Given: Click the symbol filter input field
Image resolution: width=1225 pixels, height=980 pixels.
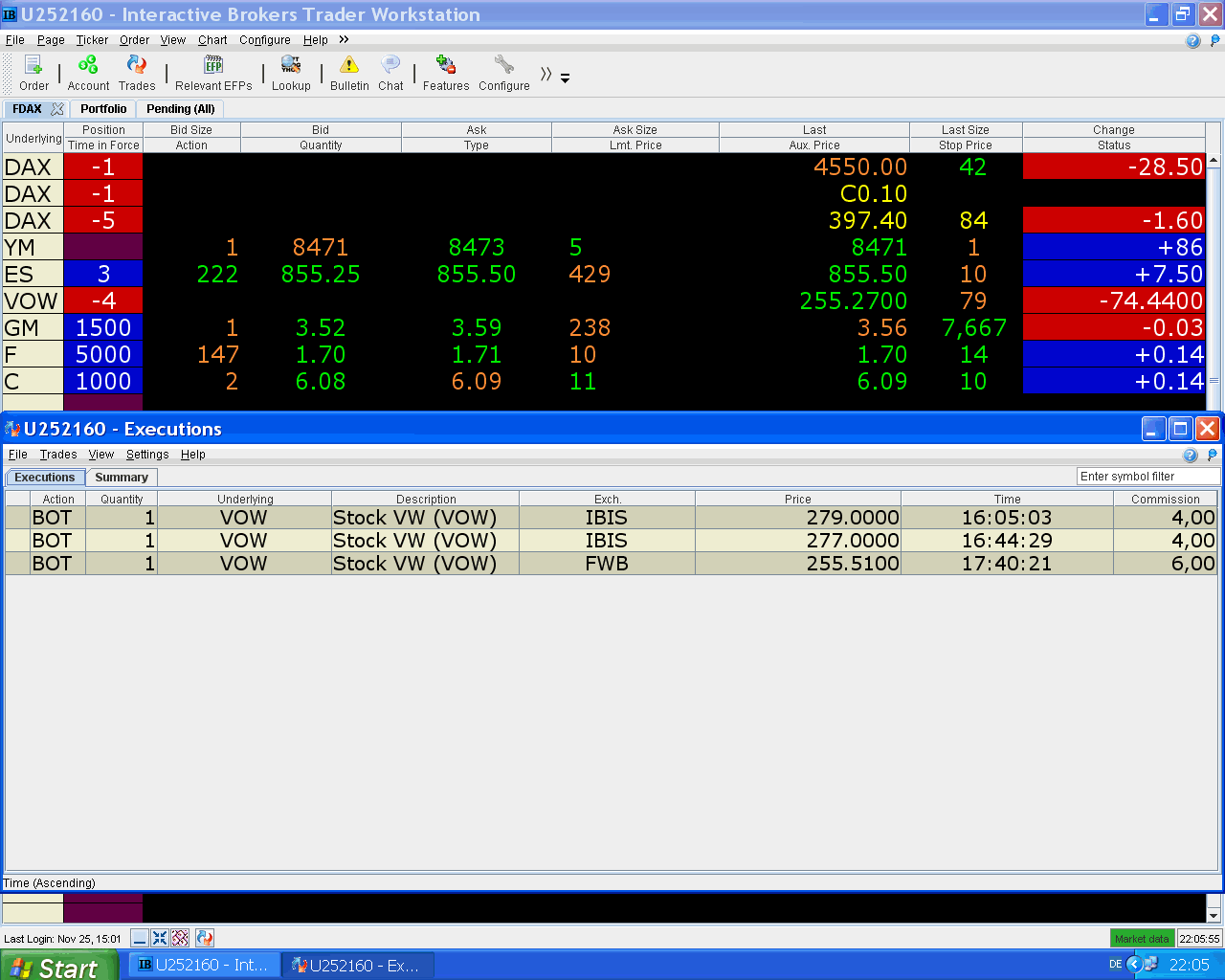Looking at the screenshot, I should point(1148,477).
